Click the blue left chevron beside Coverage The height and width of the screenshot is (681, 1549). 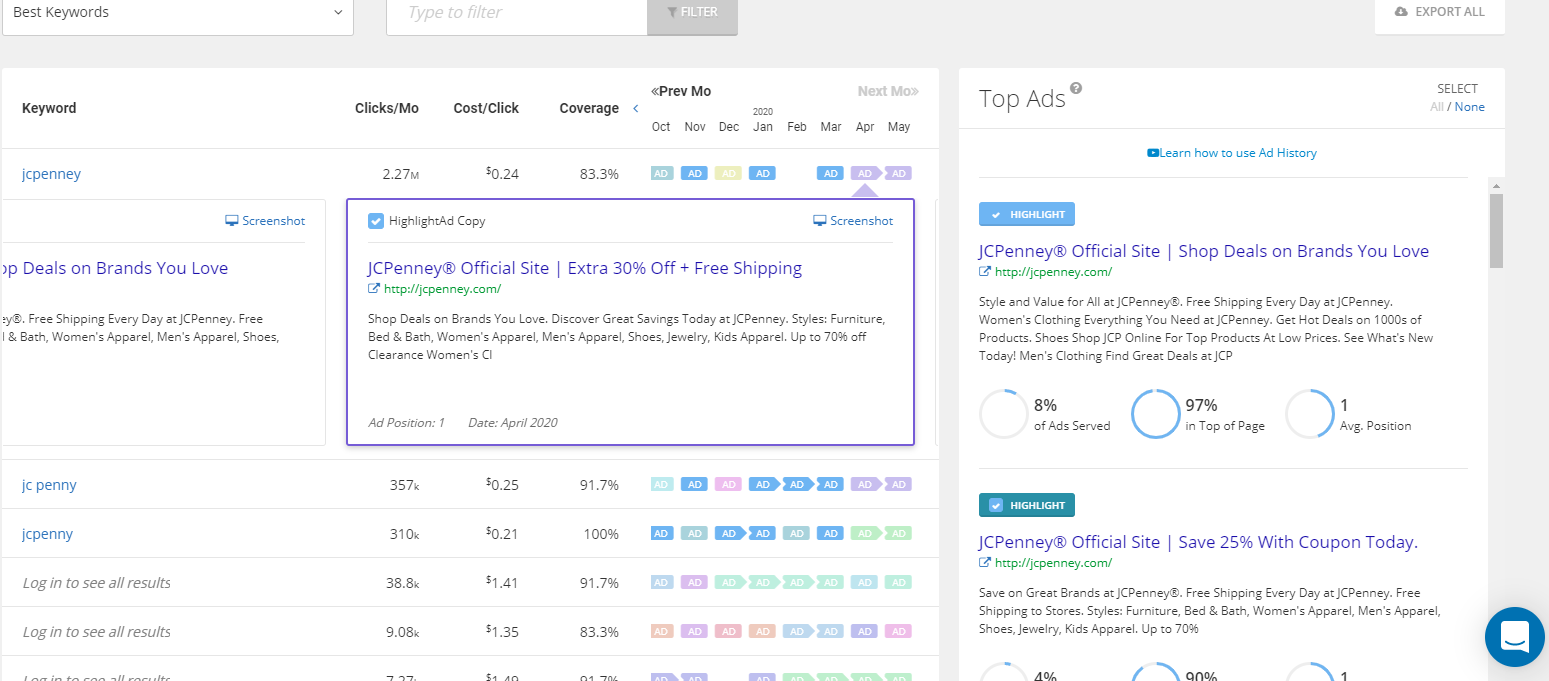point(636,108)
